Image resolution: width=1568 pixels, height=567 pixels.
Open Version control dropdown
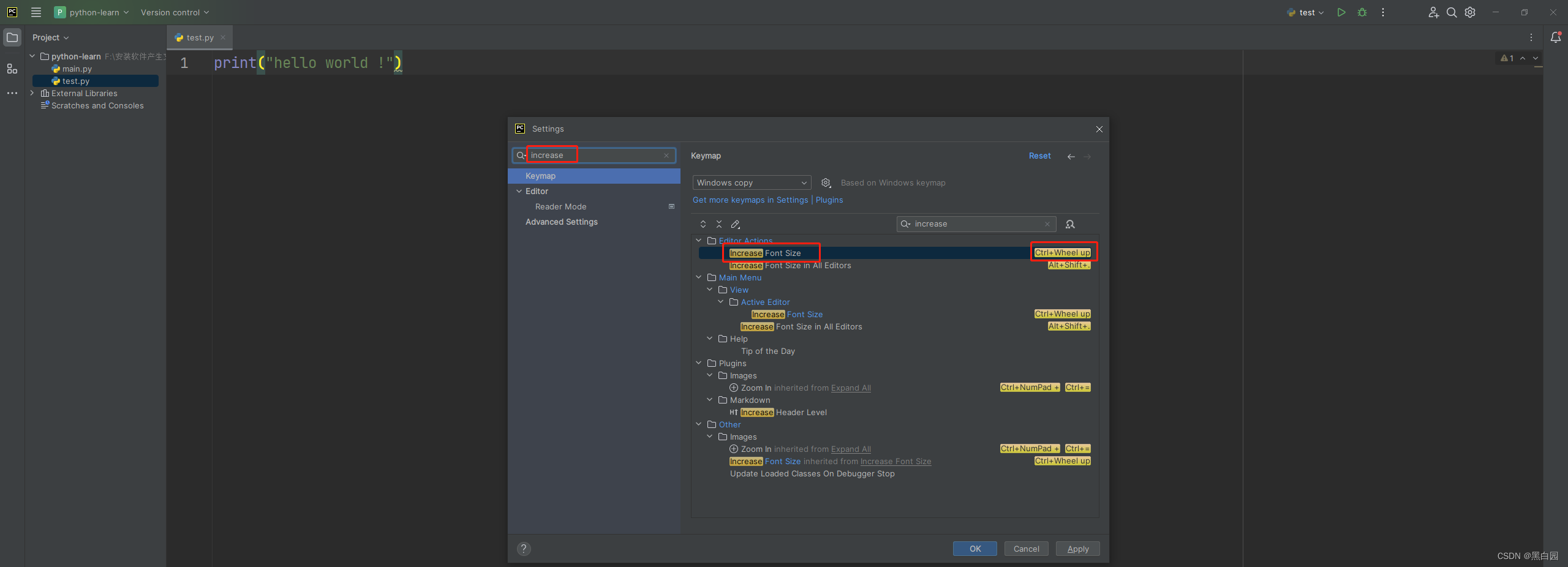pos(175,12)
